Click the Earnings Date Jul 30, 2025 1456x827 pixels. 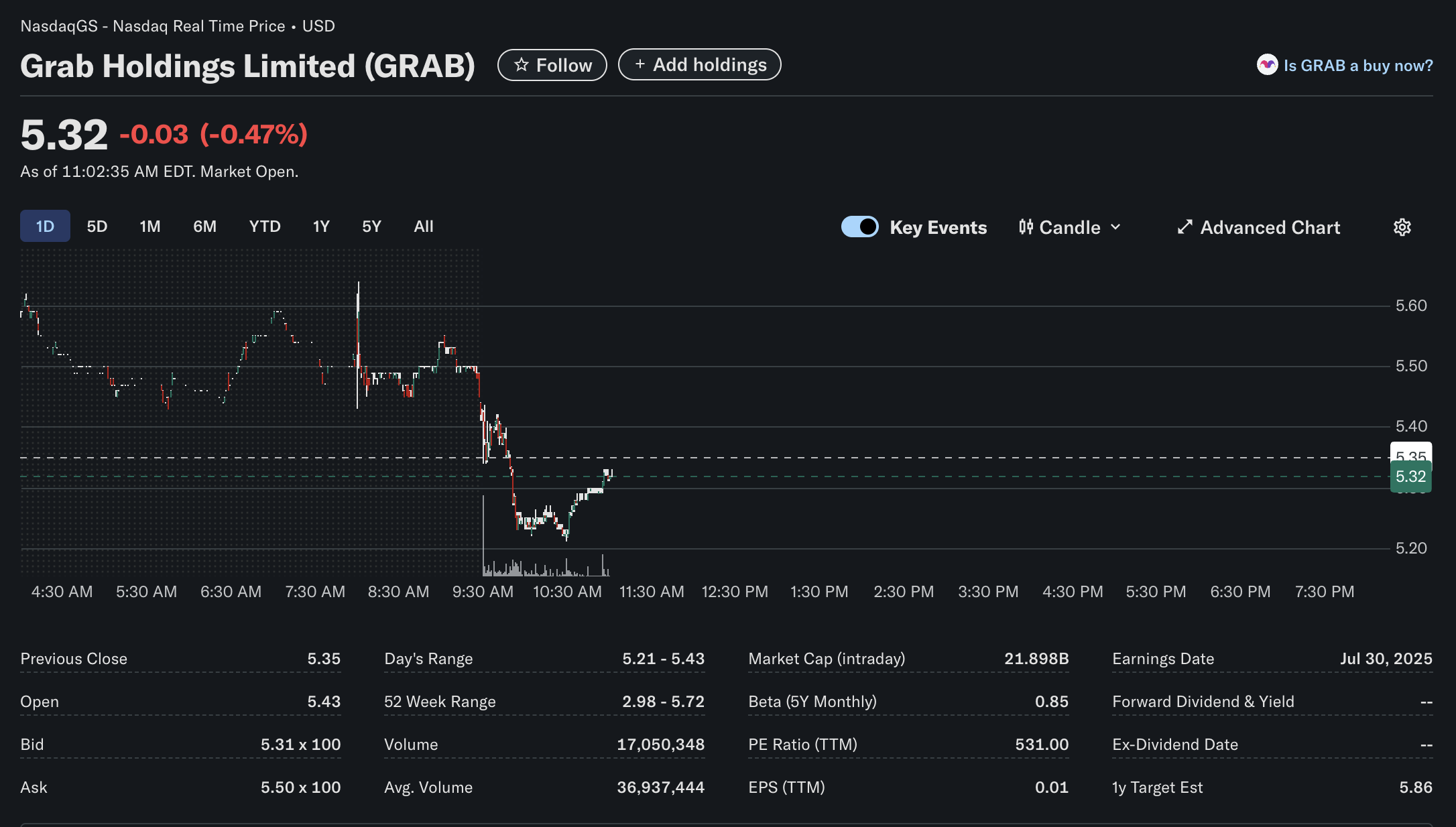click(1386, 659)
